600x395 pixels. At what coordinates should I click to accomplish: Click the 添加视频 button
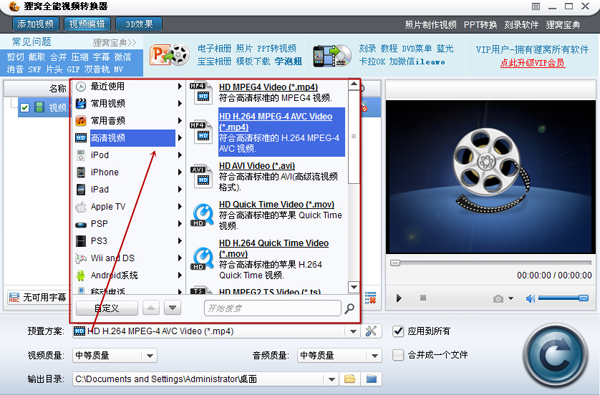pyautogui.click(x=35, y=24)
